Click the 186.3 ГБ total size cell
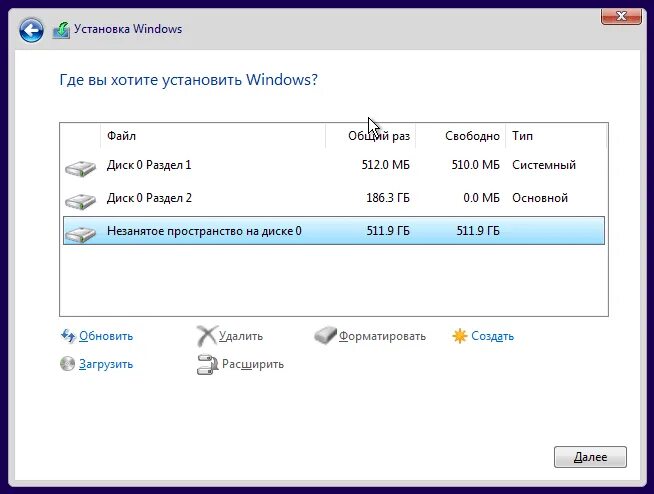Image resolution: width=654 pixels, height=494 pixels. [388, 198]
